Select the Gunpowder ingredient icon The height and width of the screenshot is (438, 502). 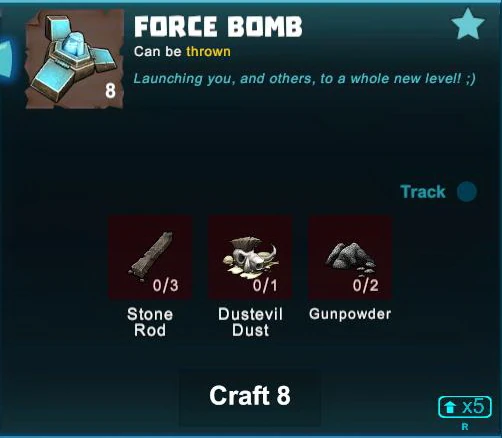coord(350,256)
